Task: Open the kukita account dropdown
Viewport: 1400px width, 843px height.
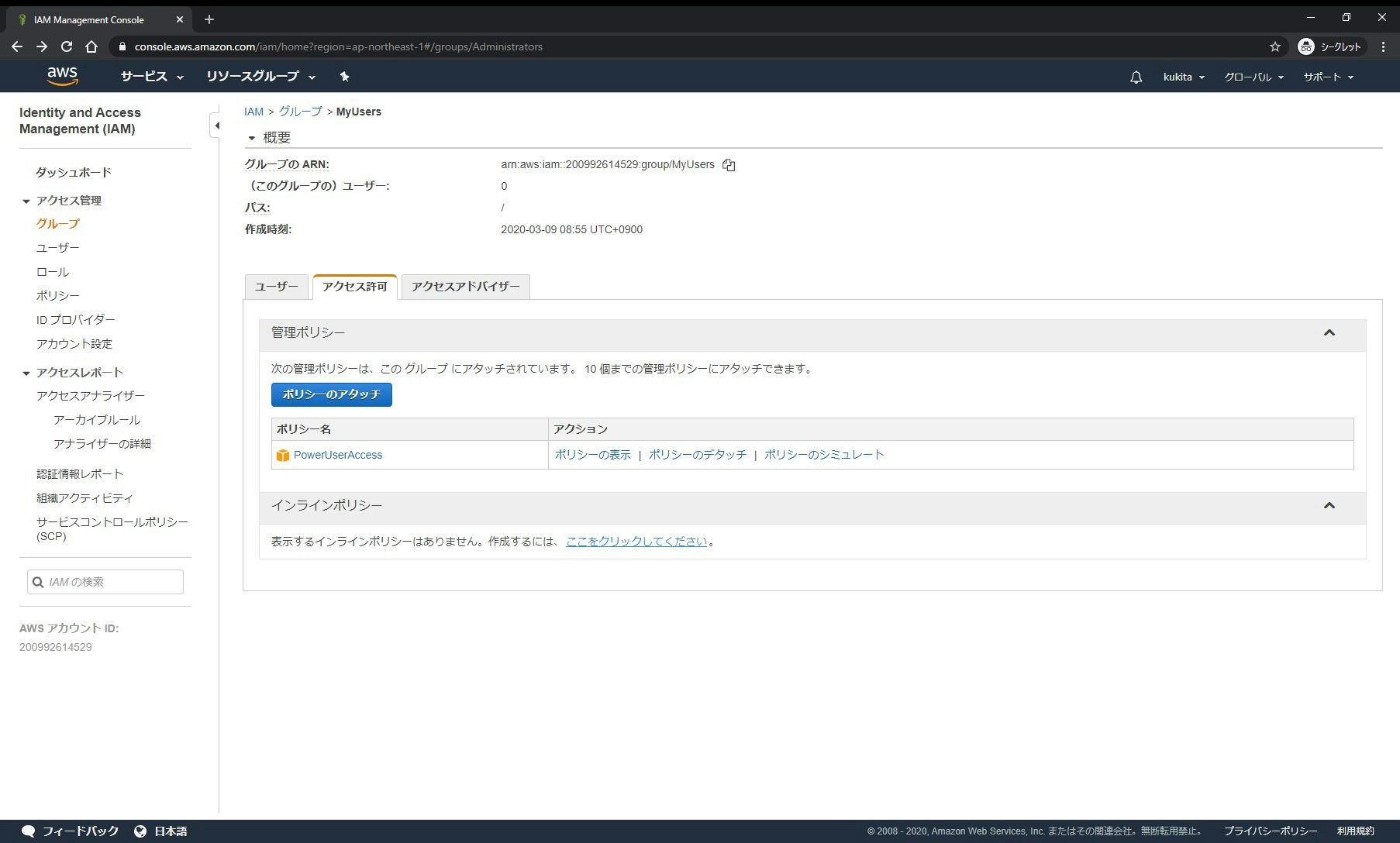Action: [1184, 77]
